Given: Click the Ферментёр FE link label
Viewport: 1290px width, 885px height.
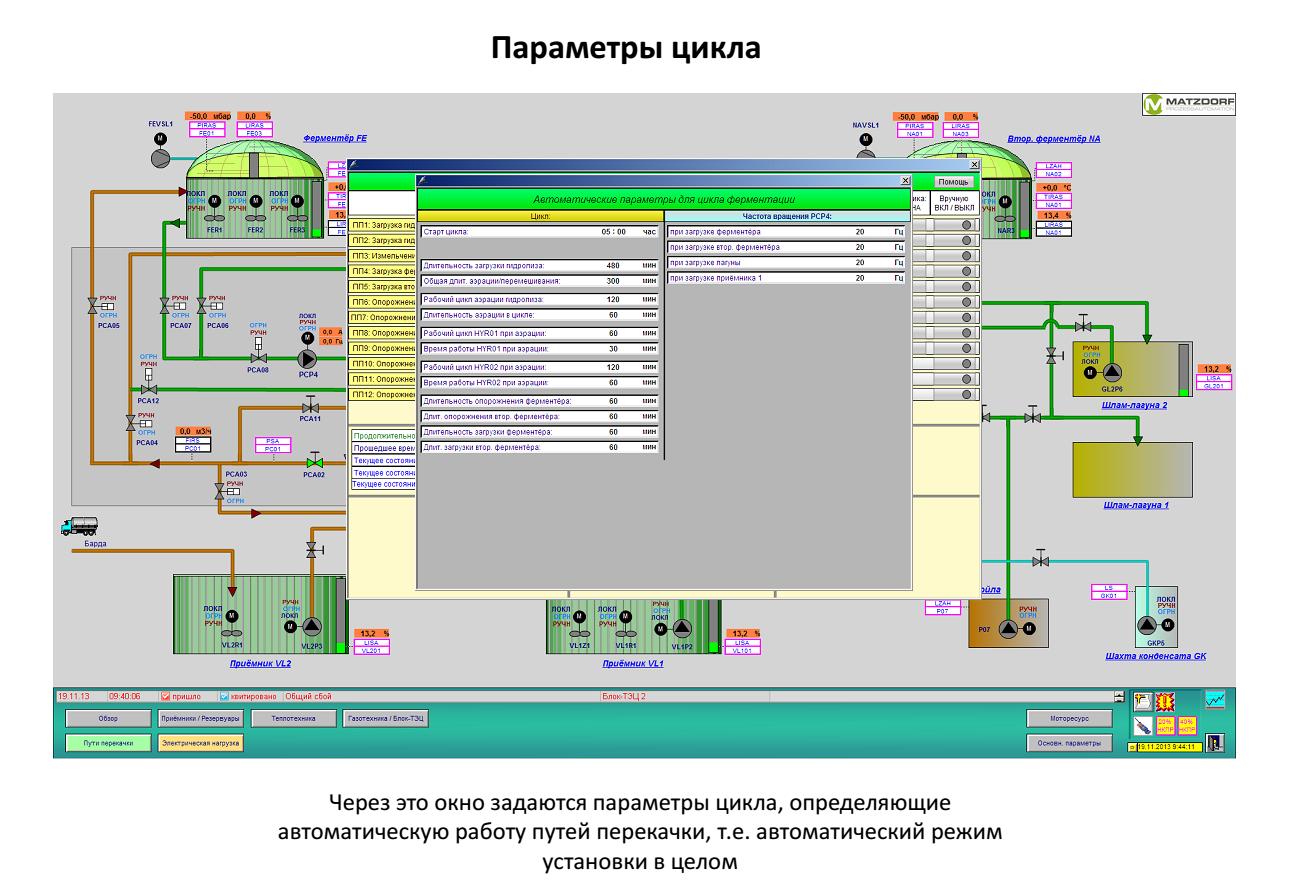Looking at the screenshot, I should tap(335, 140).
